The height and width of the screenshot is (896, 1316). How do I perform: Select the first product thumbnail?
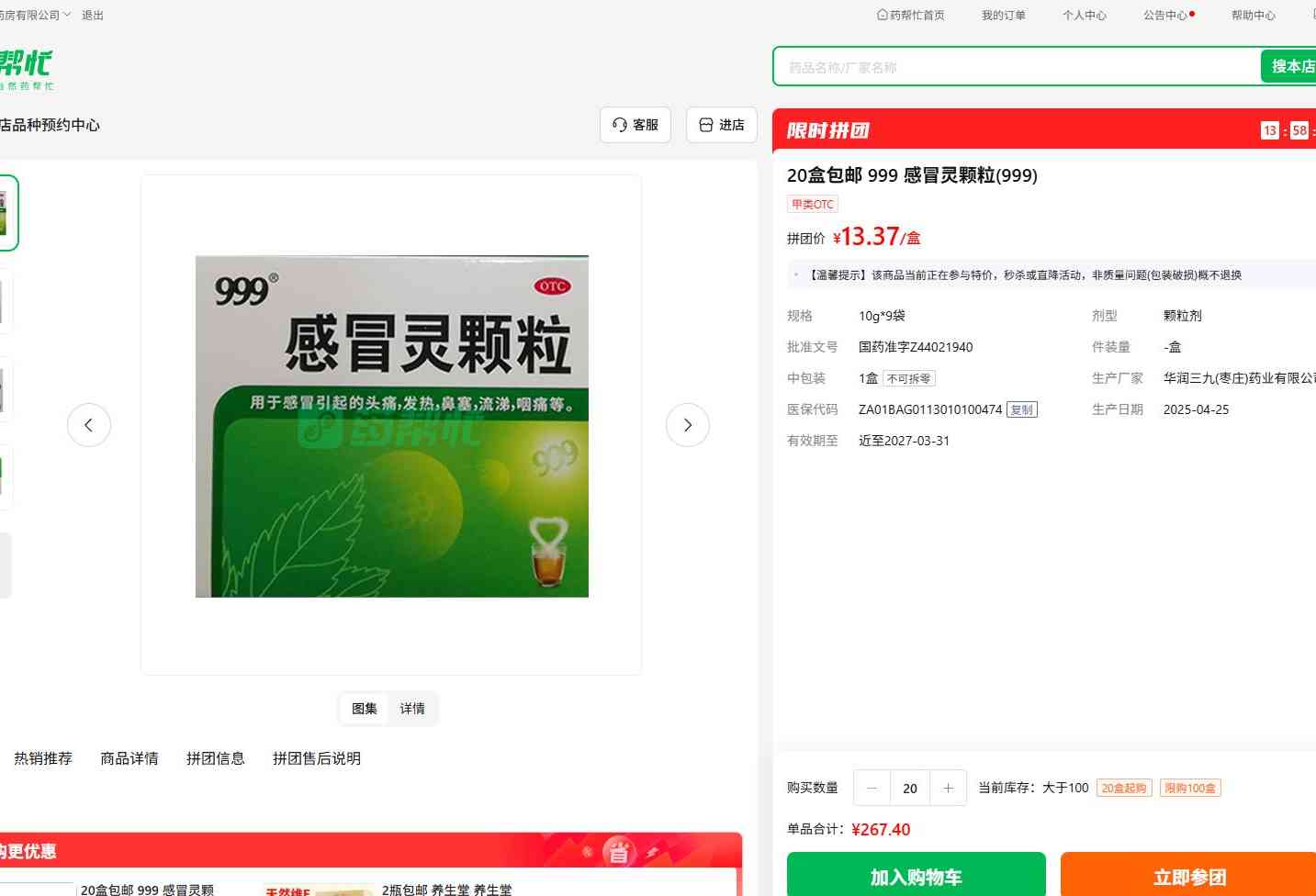6,213
